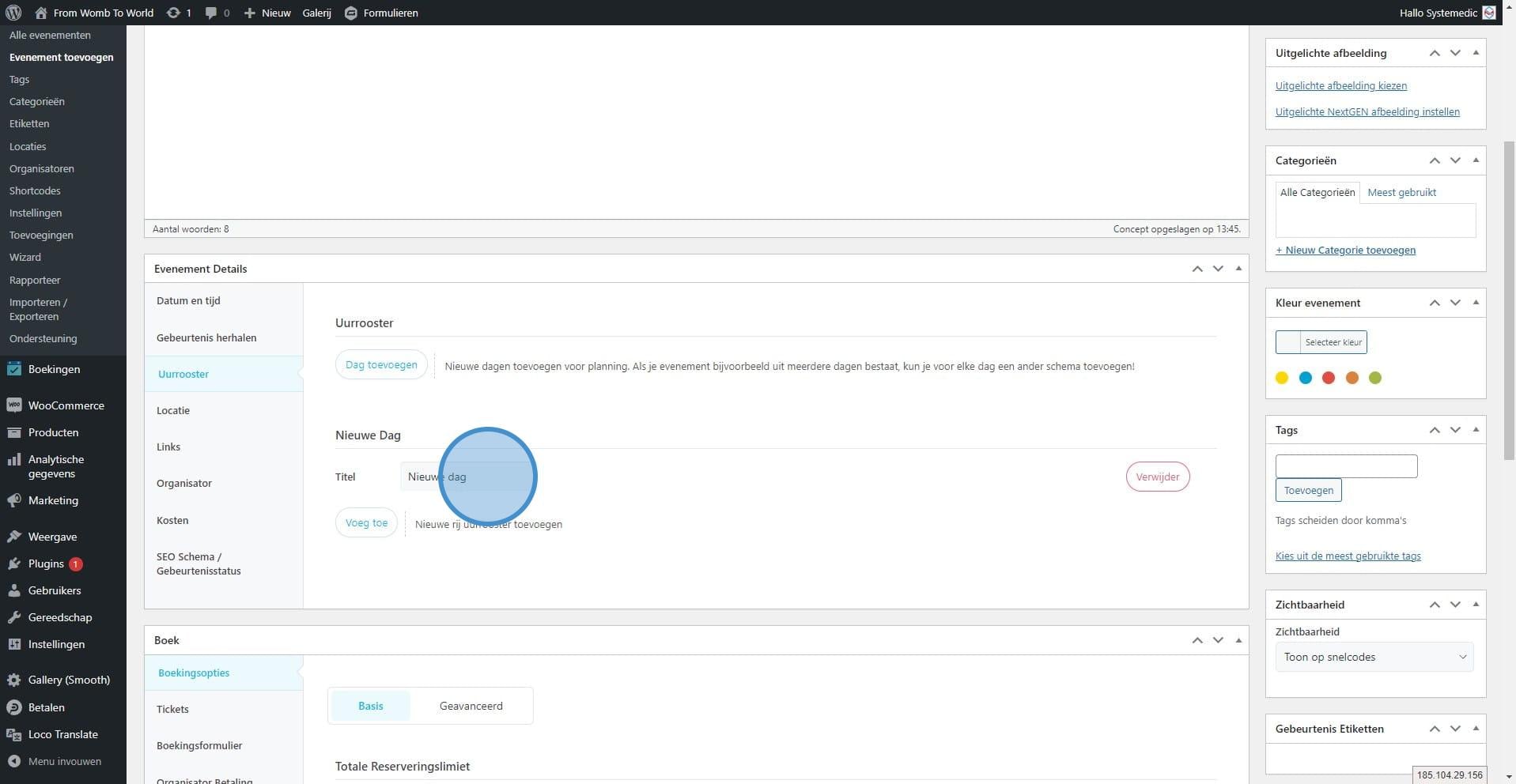This screenshot has height=784, width=1516.
Task: Click the Tags text input field
Action: click(x=1346, y=466)
